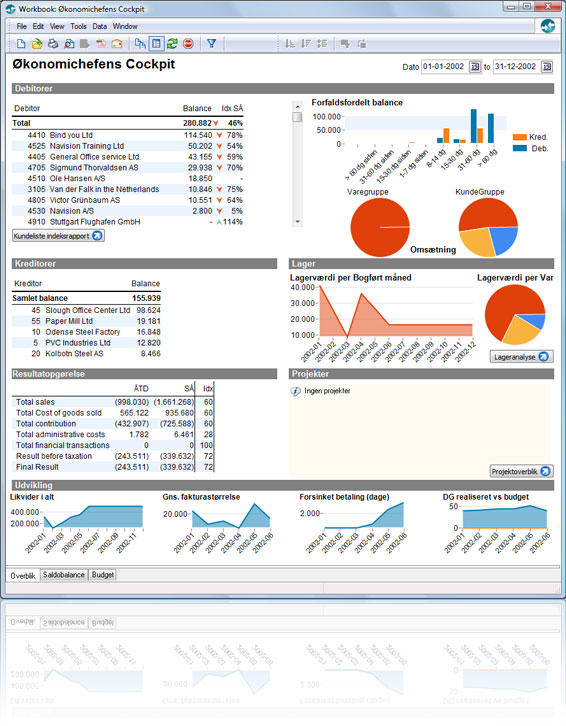The height and width of the screenshot is (726, 566).
Task: Open the View menu
Action: [x=57, y=26]
